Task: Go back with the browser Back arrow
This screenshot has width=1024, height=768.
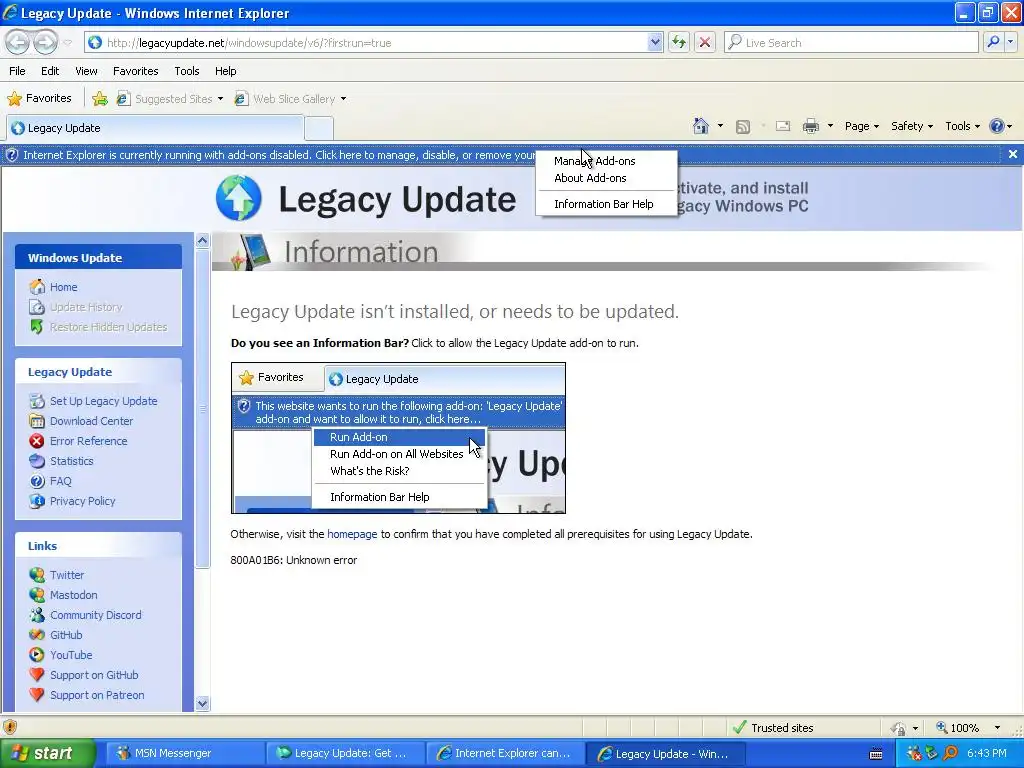Action: tap(18, 42)
